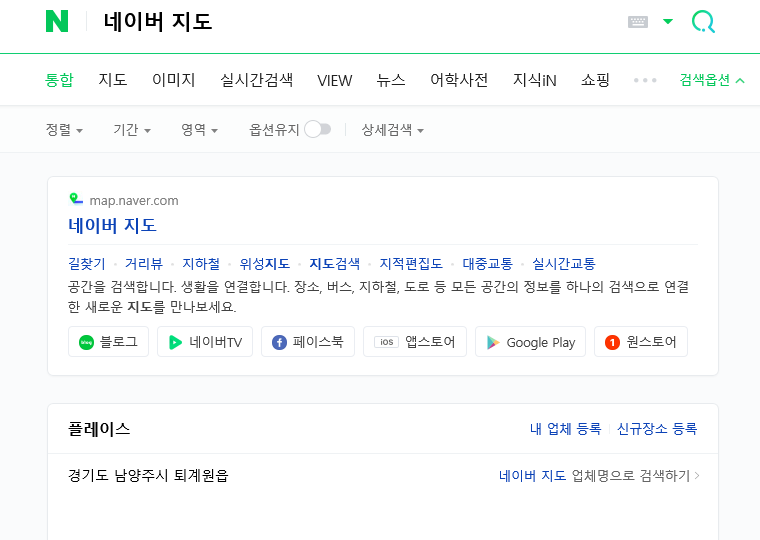Open the map.naver.com URL link
This screenshot has width=760, height=540.
[134, 200]
